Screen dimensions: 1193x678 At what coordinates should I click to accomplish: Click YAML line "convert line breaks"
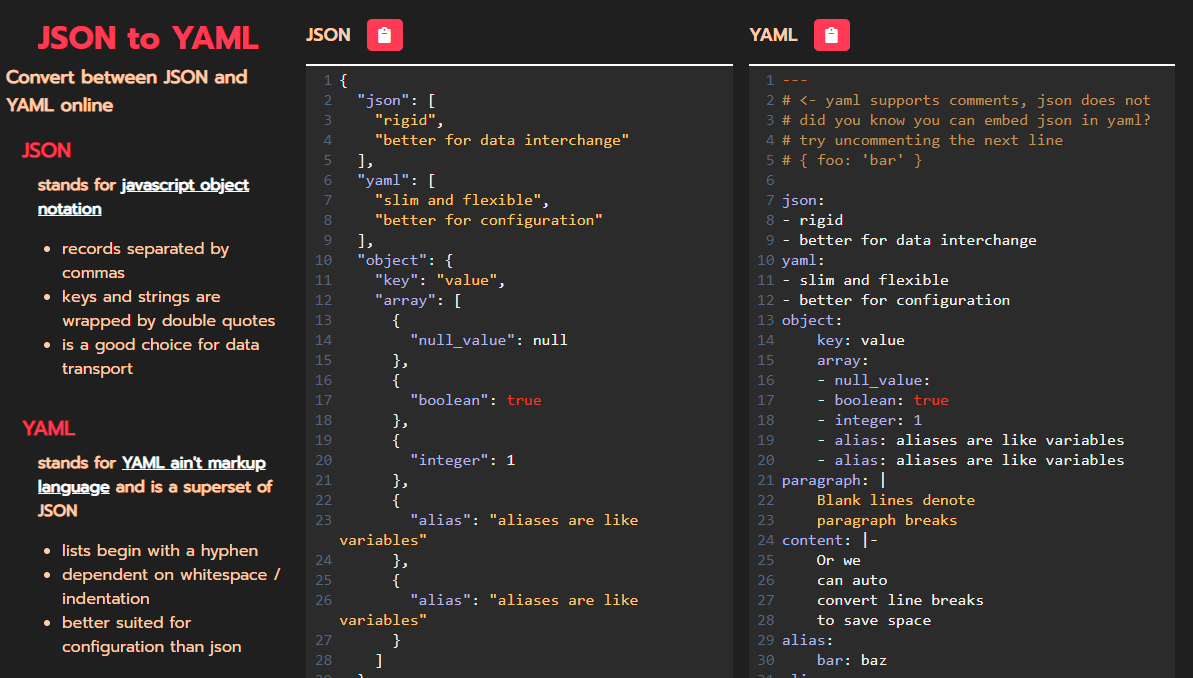(900, 600)
